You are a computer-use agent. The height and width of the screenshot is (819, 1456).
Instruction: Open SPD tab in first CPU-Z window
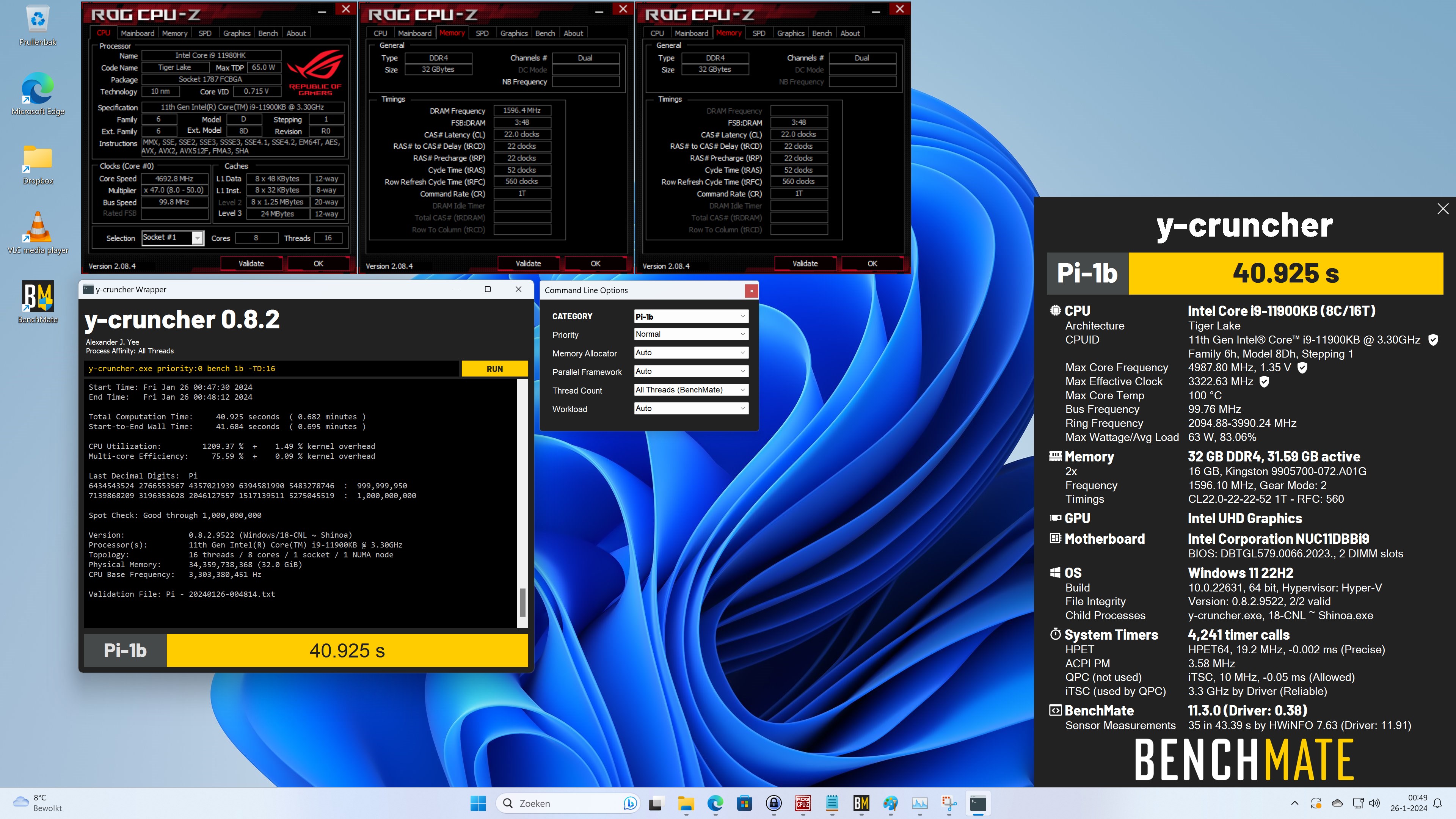205,33
